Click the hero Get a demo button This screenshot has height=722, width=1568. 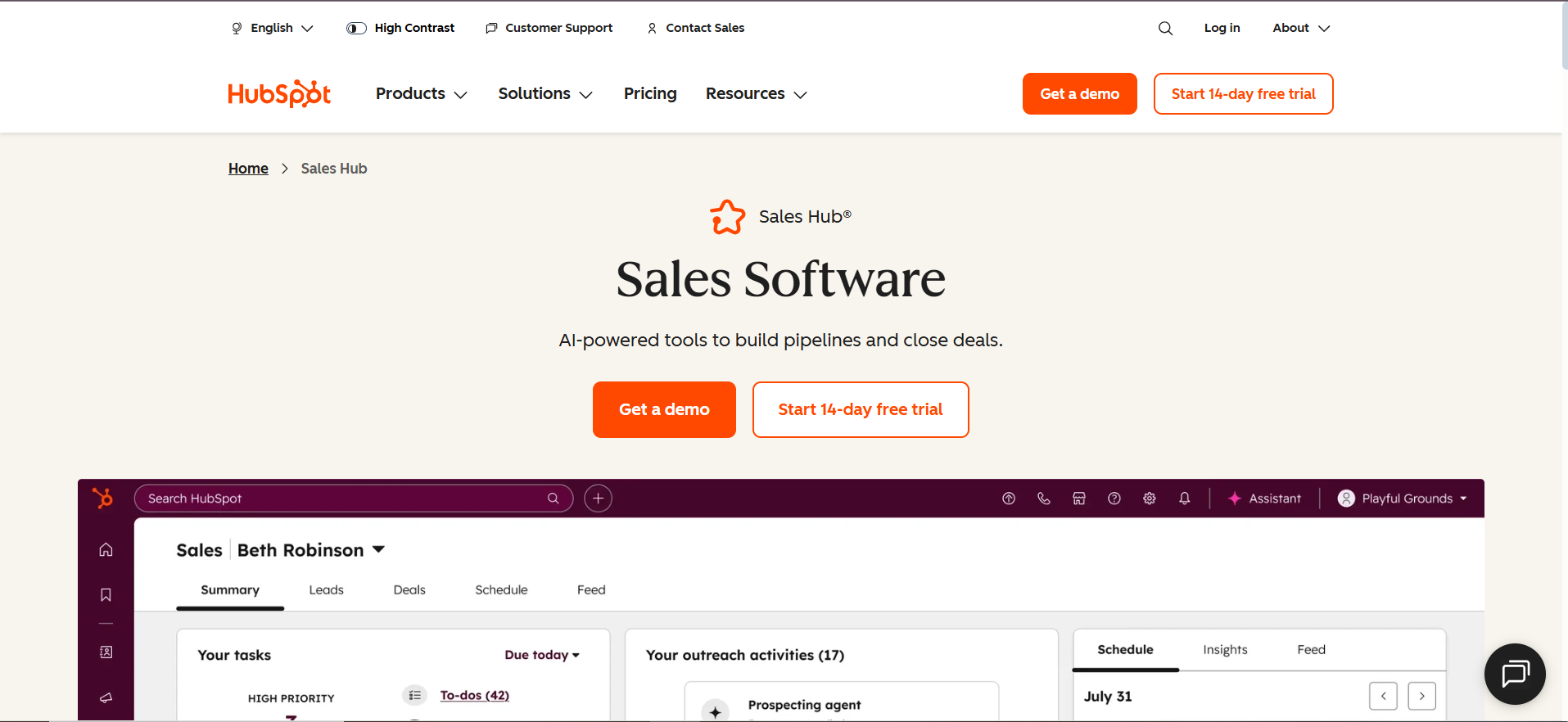click(664, 409)
